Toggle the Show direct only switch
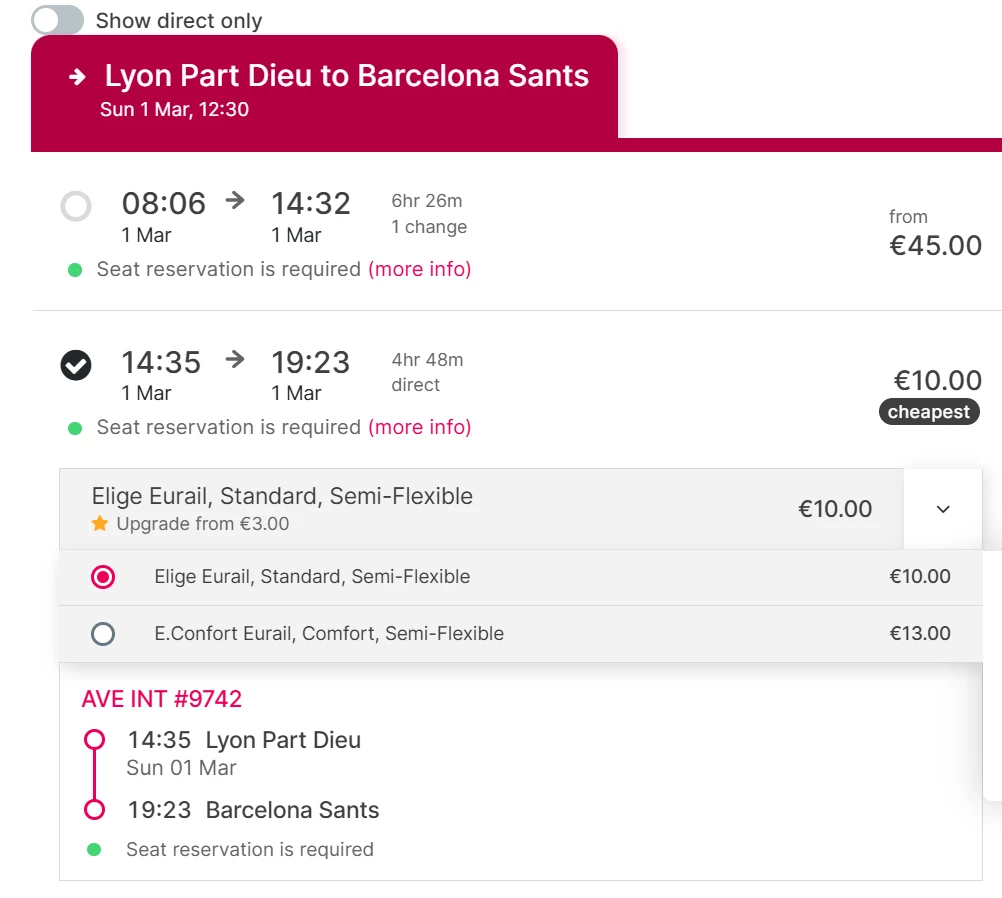The image size is (1002, 898). pyautogui.click(x=57, y=20)
